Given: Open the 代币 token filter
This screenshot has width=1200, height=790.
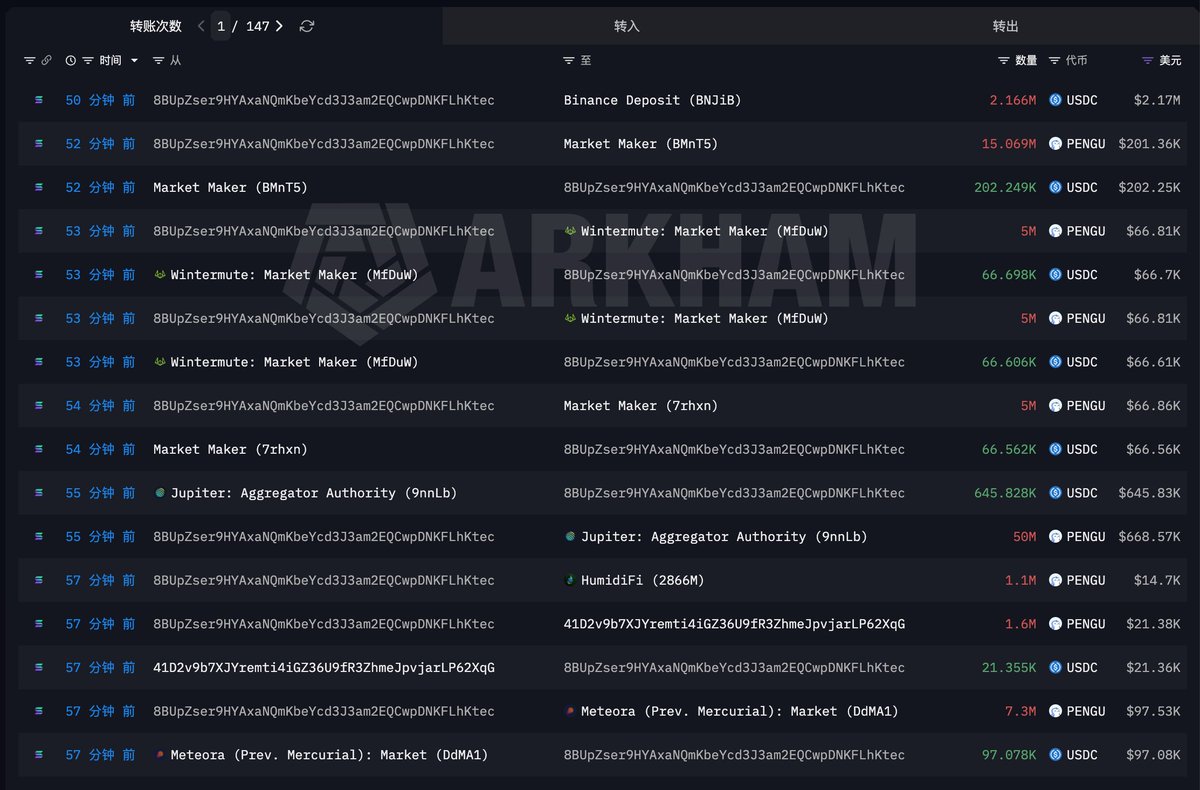Looking at the screenshot, I should point(1054,61).
